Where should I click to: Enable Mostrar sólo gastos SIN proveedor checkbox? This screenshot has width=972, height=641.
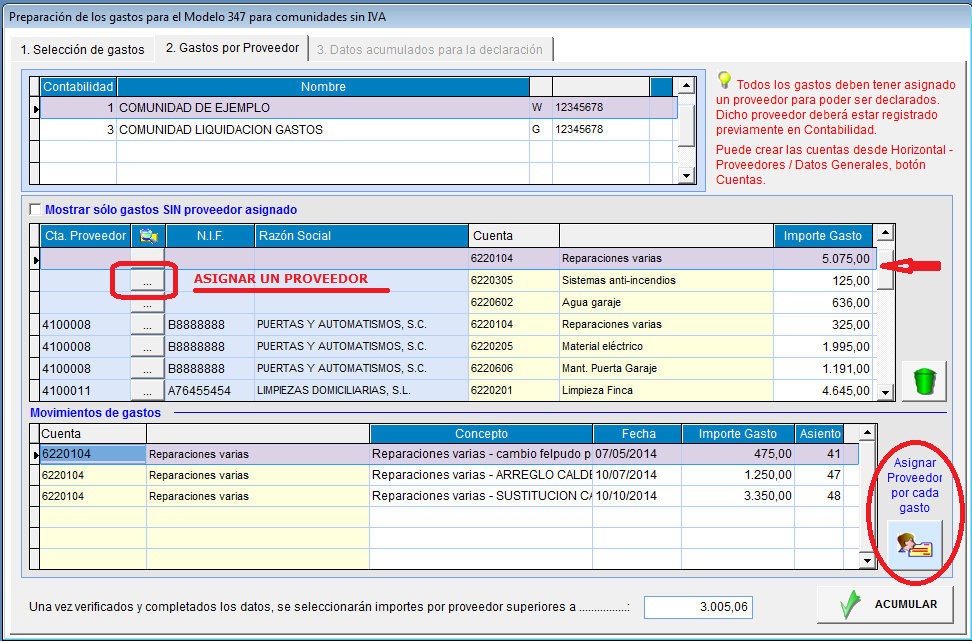point(36,210)
